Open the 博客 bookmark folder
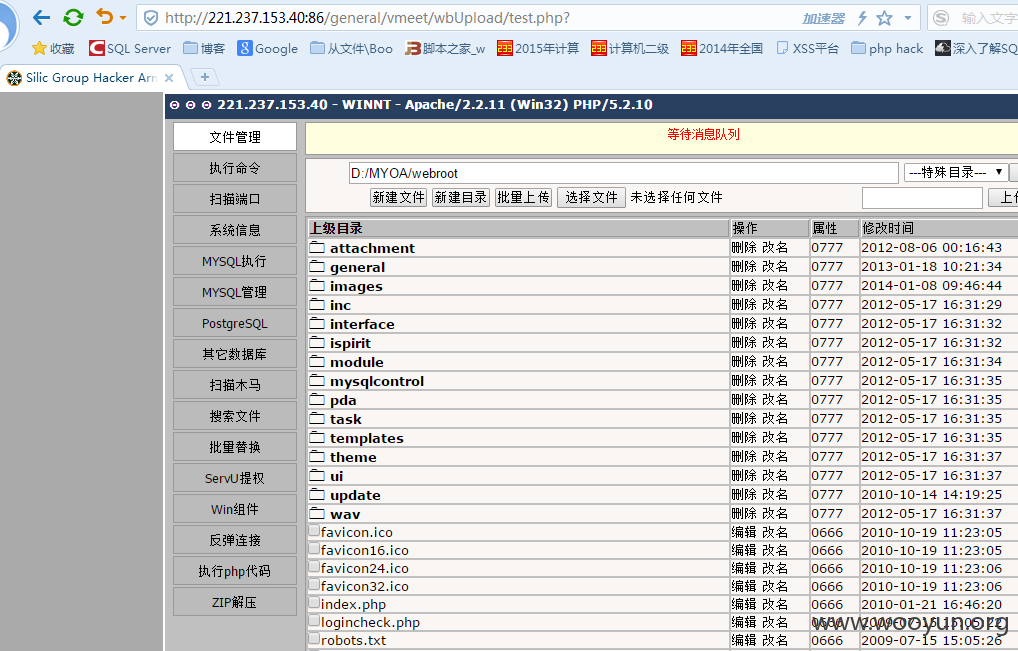This screenshot has height=651, width=1018. pos(204,48)
